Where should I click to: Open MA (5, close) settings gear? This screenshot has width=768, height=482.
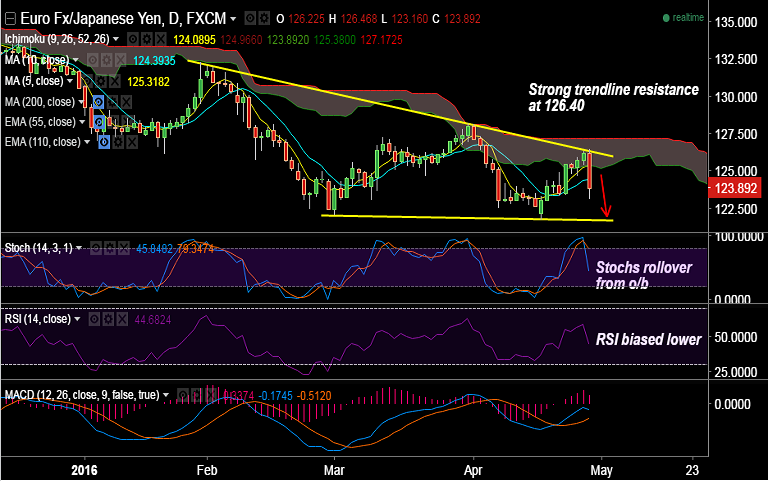tap(101, 81)
